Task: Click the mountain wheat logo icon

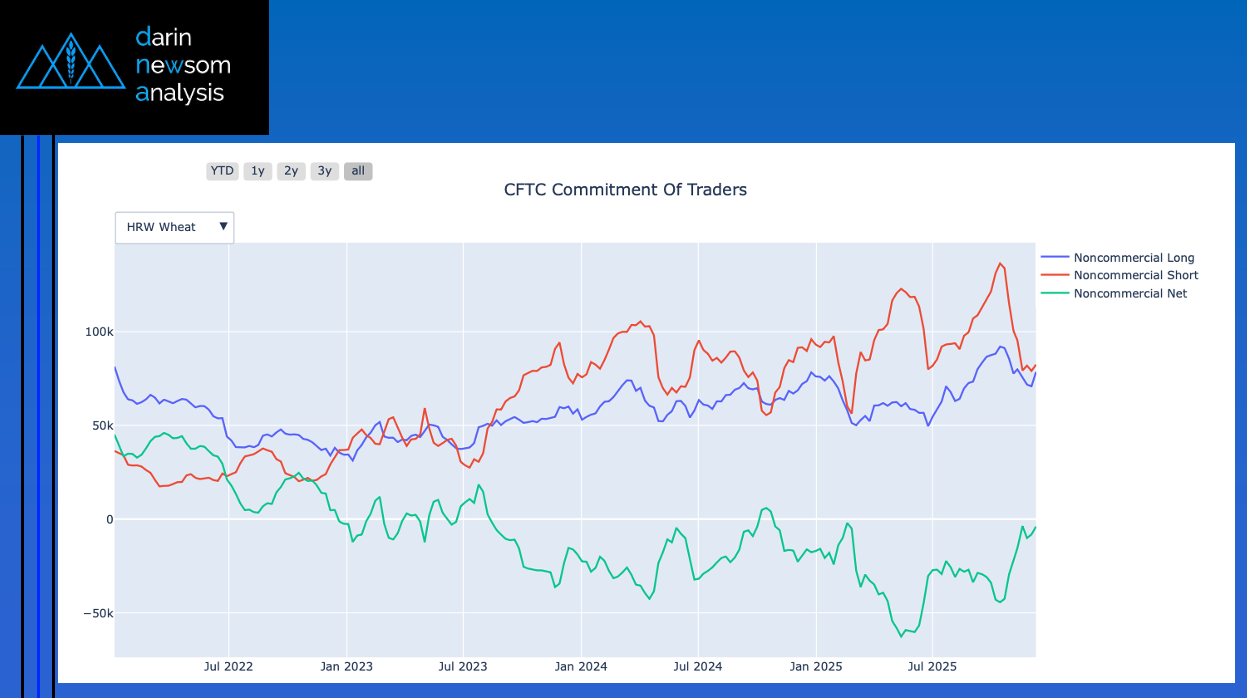Action: [x=69, y=62]
